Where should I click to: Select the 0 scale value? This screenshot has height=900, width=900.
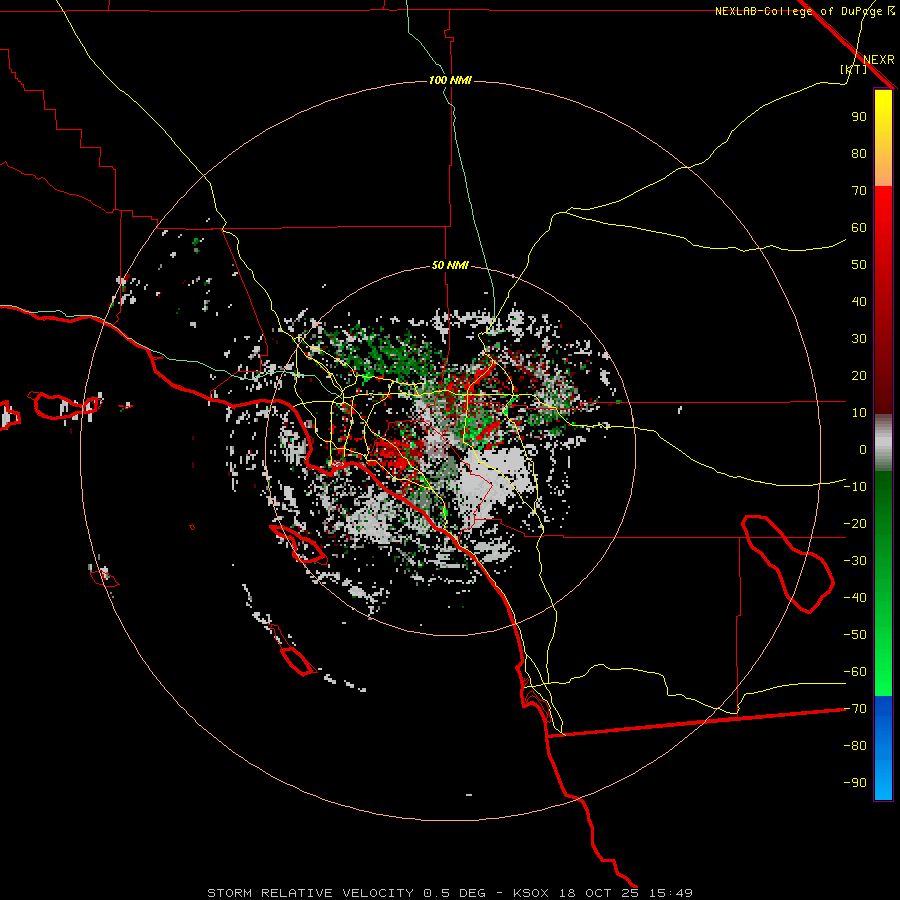pos(863,450)
